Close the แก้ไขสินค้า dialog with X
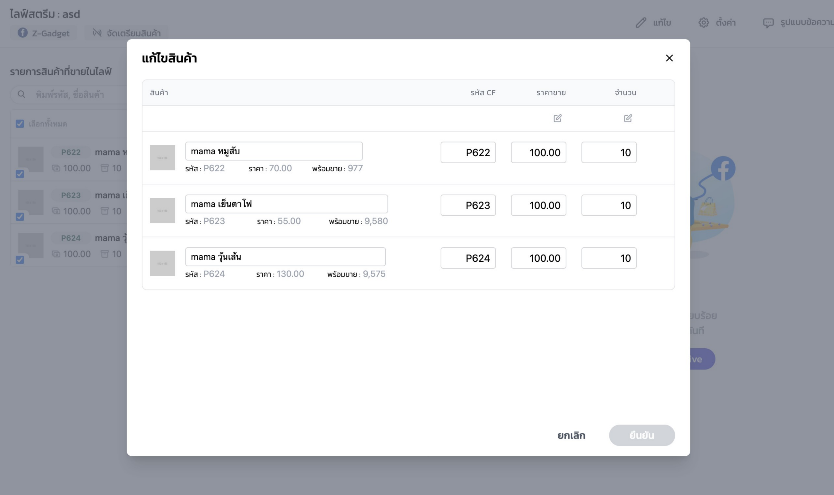 (669, 58)
